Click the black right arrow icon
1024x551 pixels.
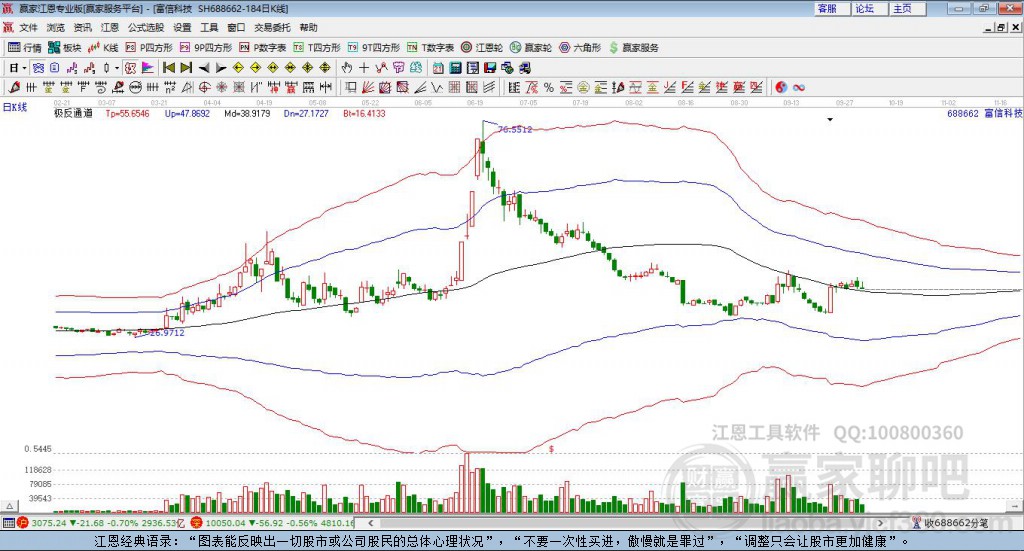221,68
